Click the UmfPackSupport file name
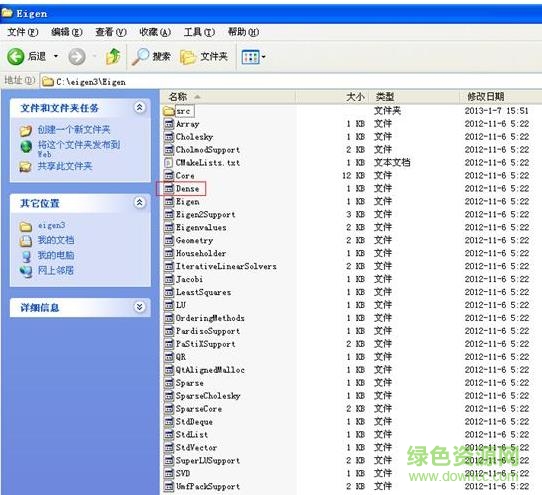The height and width of the screenshot is (495, 542). click(207, 486)
